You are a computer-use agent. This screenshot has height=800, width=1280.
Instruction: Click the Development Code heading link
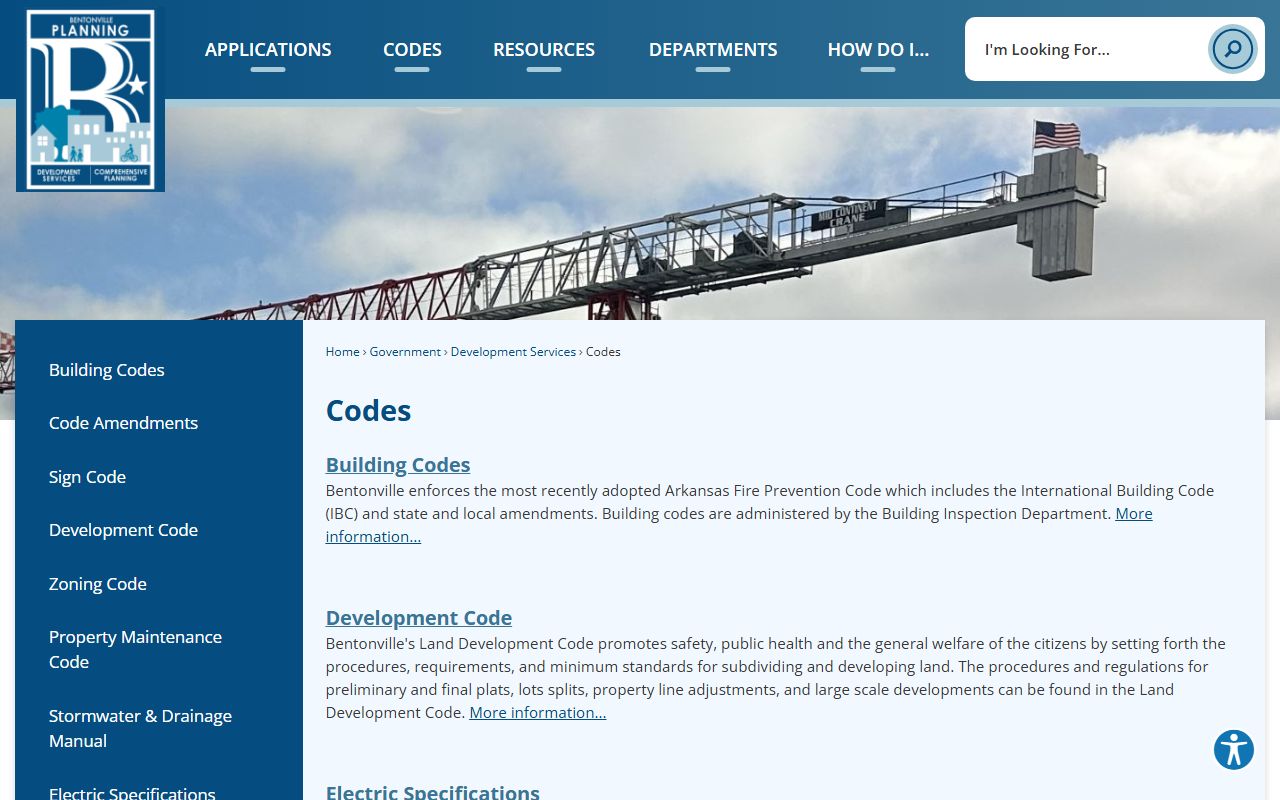point(419,618)
